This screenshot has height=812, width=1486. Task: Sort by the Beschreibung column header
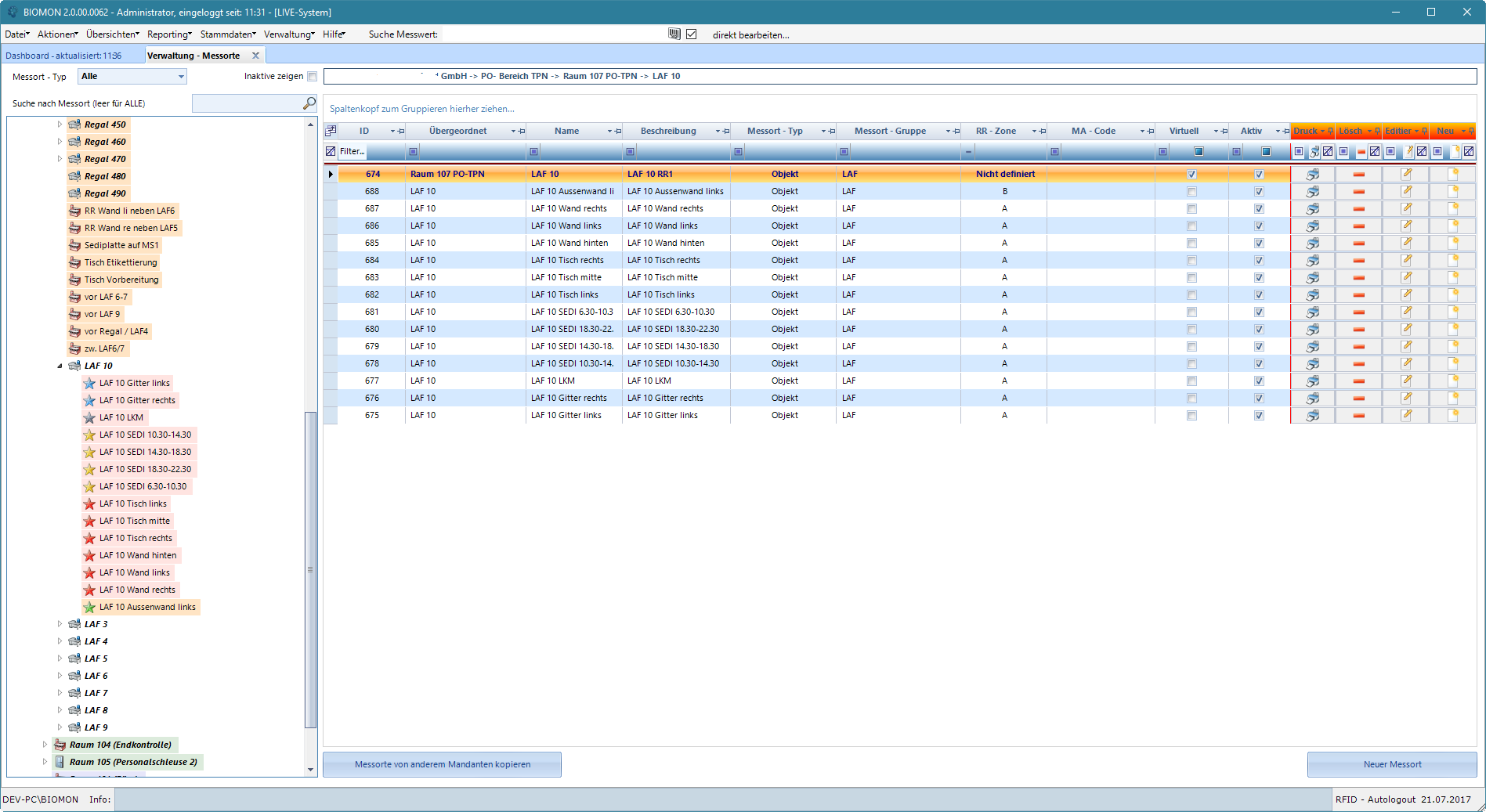pyautogui.click(x=668, y=131)
